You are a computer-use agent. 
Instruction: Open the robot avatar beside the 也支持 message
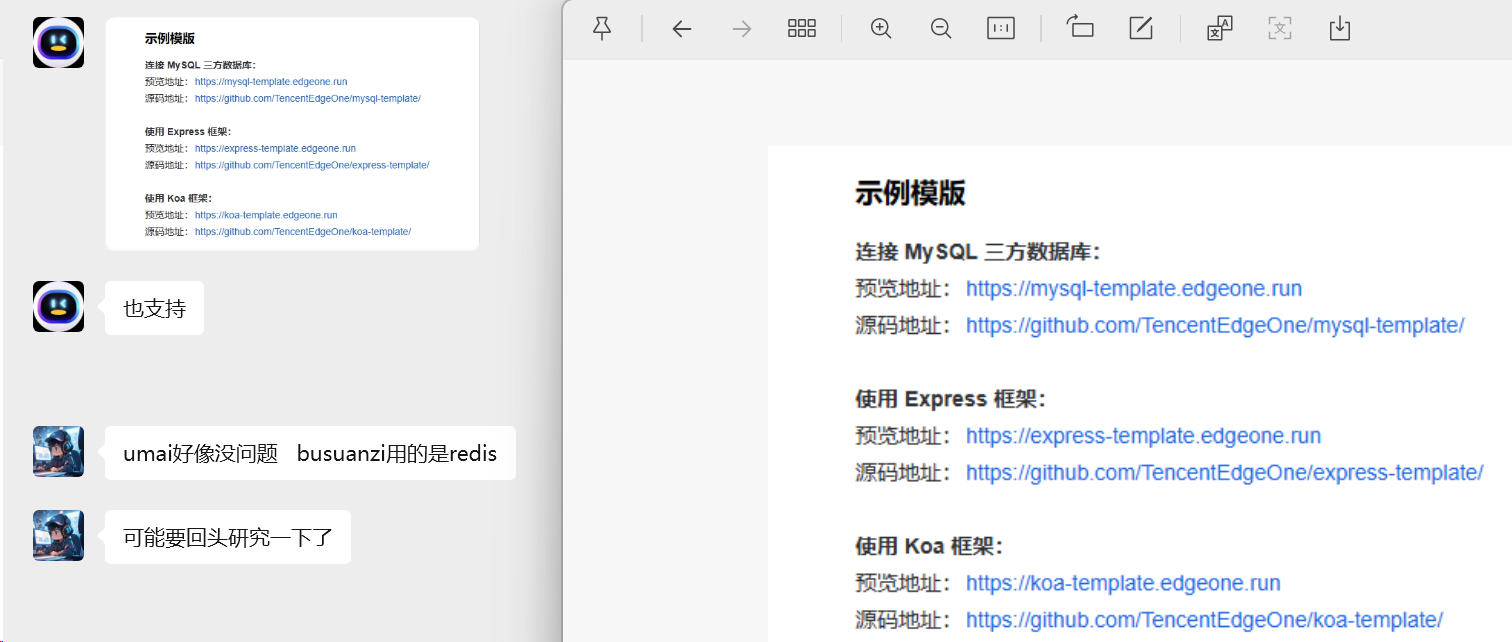58,306
